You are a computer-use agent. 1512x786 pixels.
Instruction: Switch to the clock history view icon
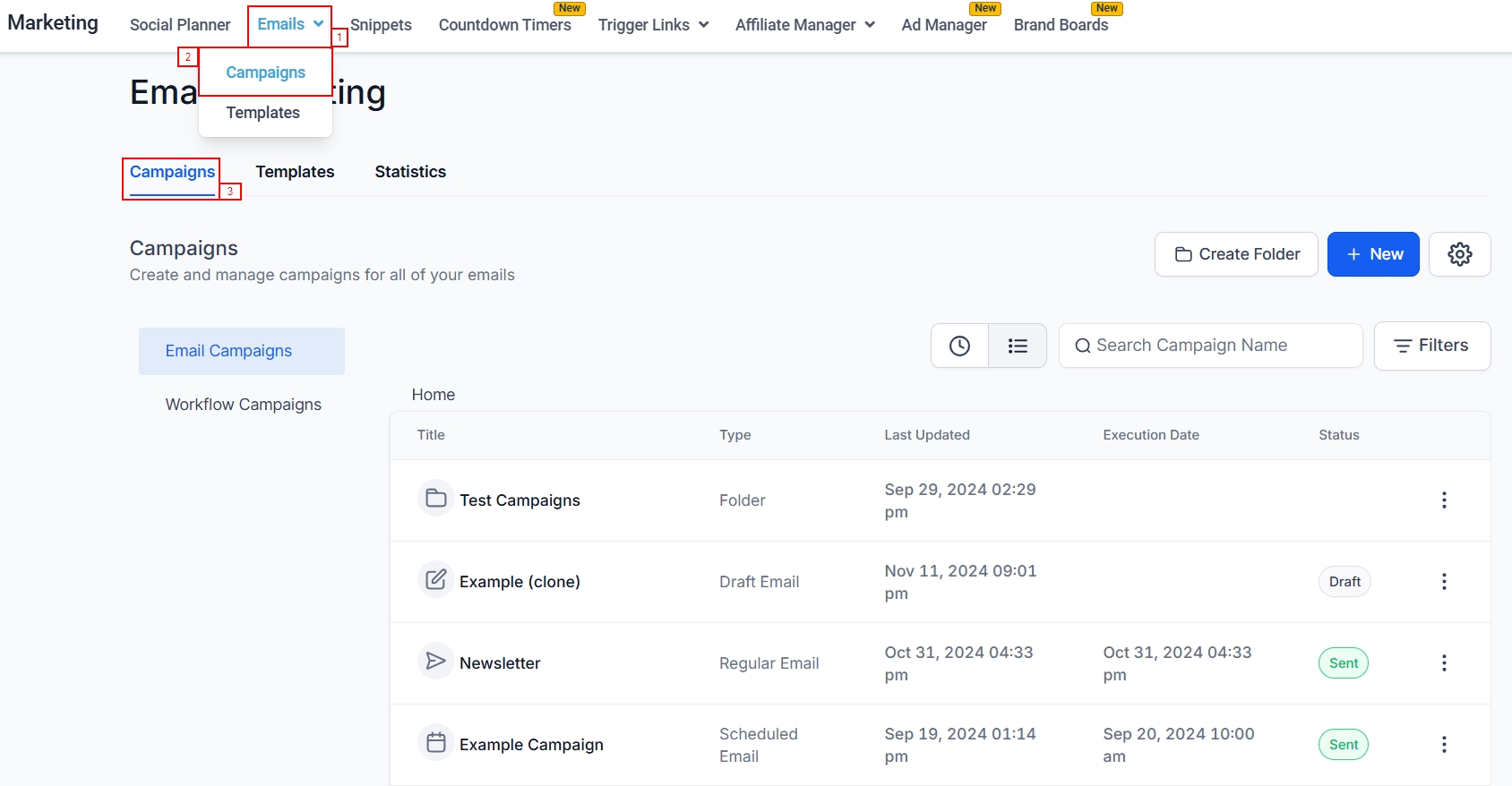959,346
